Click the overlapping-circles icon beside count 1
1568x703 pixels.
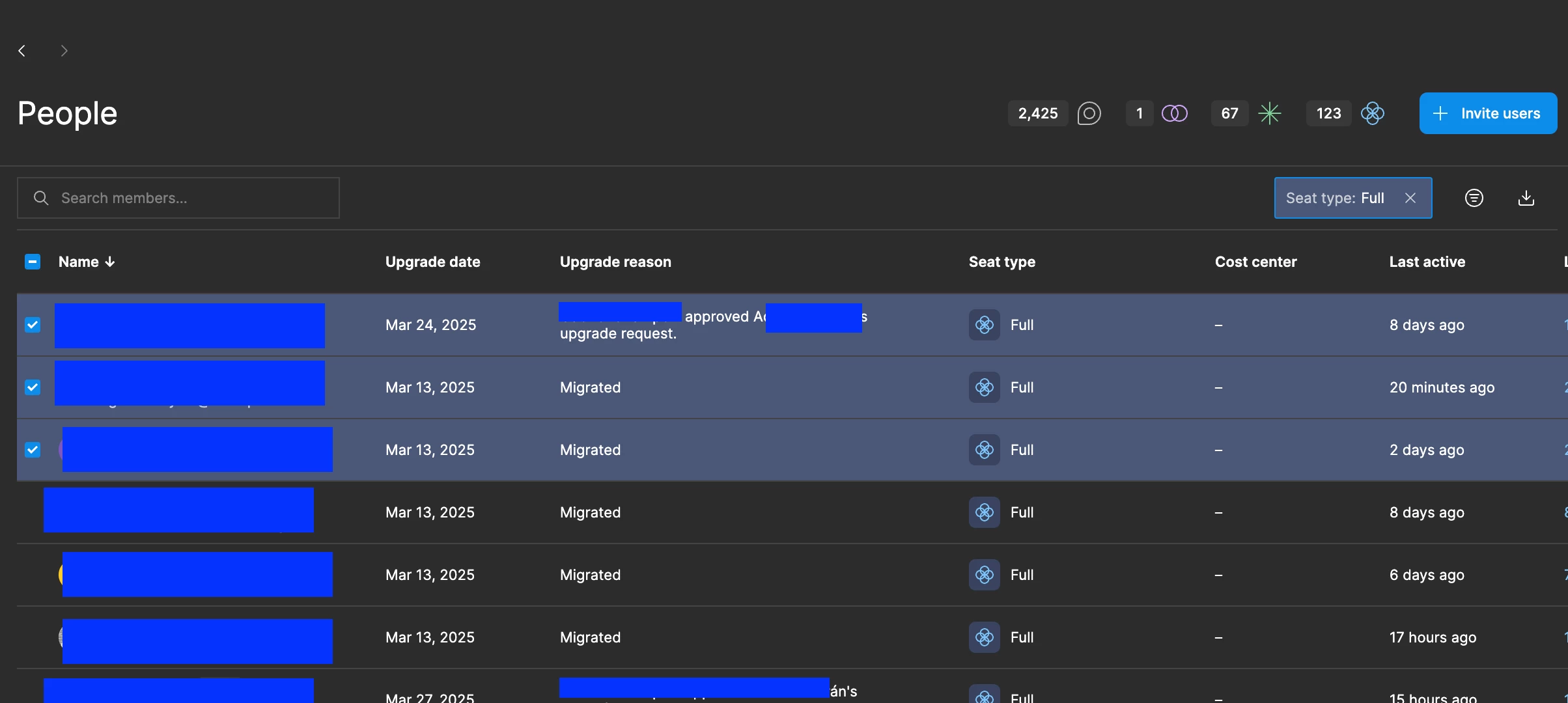click(x=1175, y=113)
